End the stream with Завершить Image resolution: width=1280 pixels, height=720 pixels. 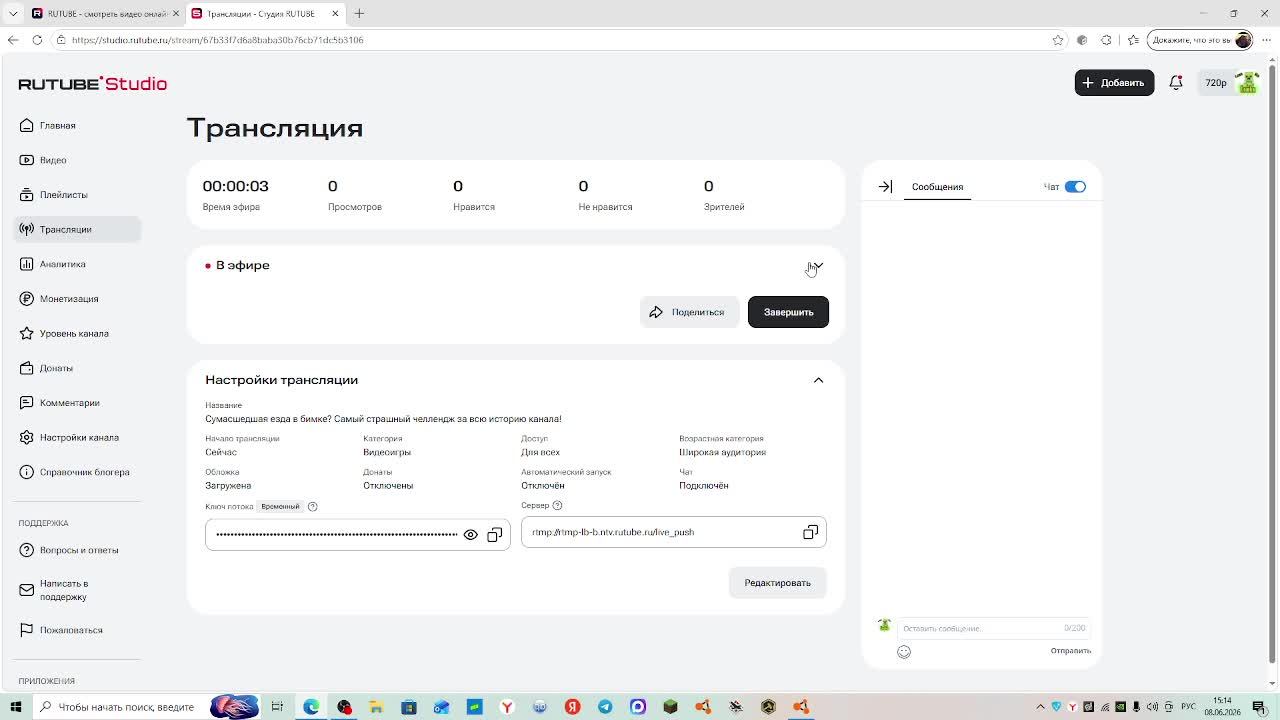(788, 312)
